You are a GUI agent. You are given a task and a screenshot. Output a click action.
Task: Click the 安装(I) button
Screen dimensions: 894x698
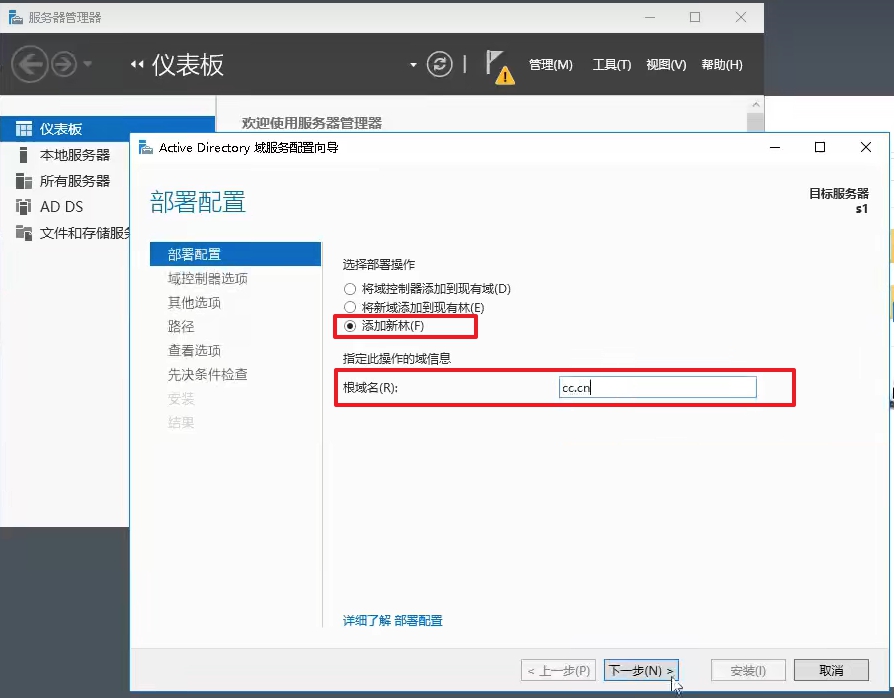click(748, 671)
